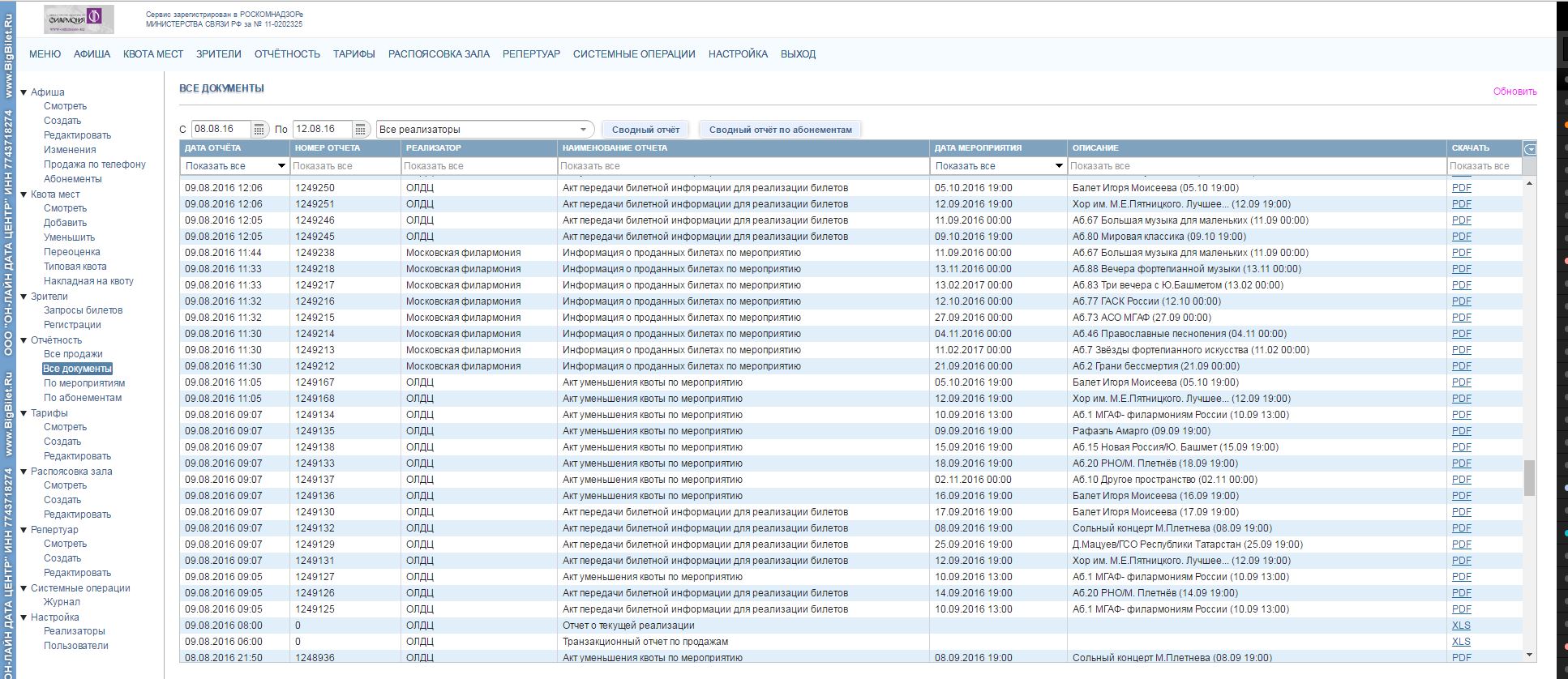Click the scroll down arrow of table
The height and width of the screenshot is (679, 1568).
click(x=1529, y=655)
